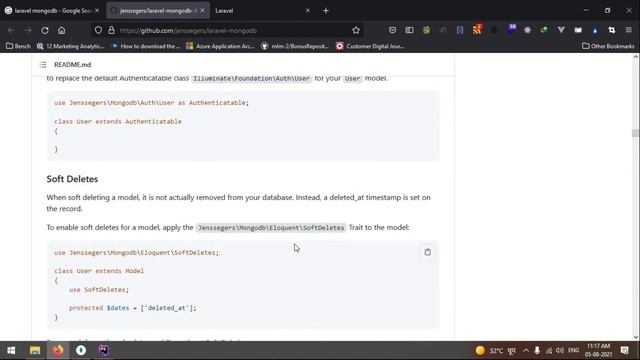Image resolution: width=640 pixels, height=360 pixels.
Task: Open the 12 Marketing Analytic bookmark
Action: coord(71,46)
